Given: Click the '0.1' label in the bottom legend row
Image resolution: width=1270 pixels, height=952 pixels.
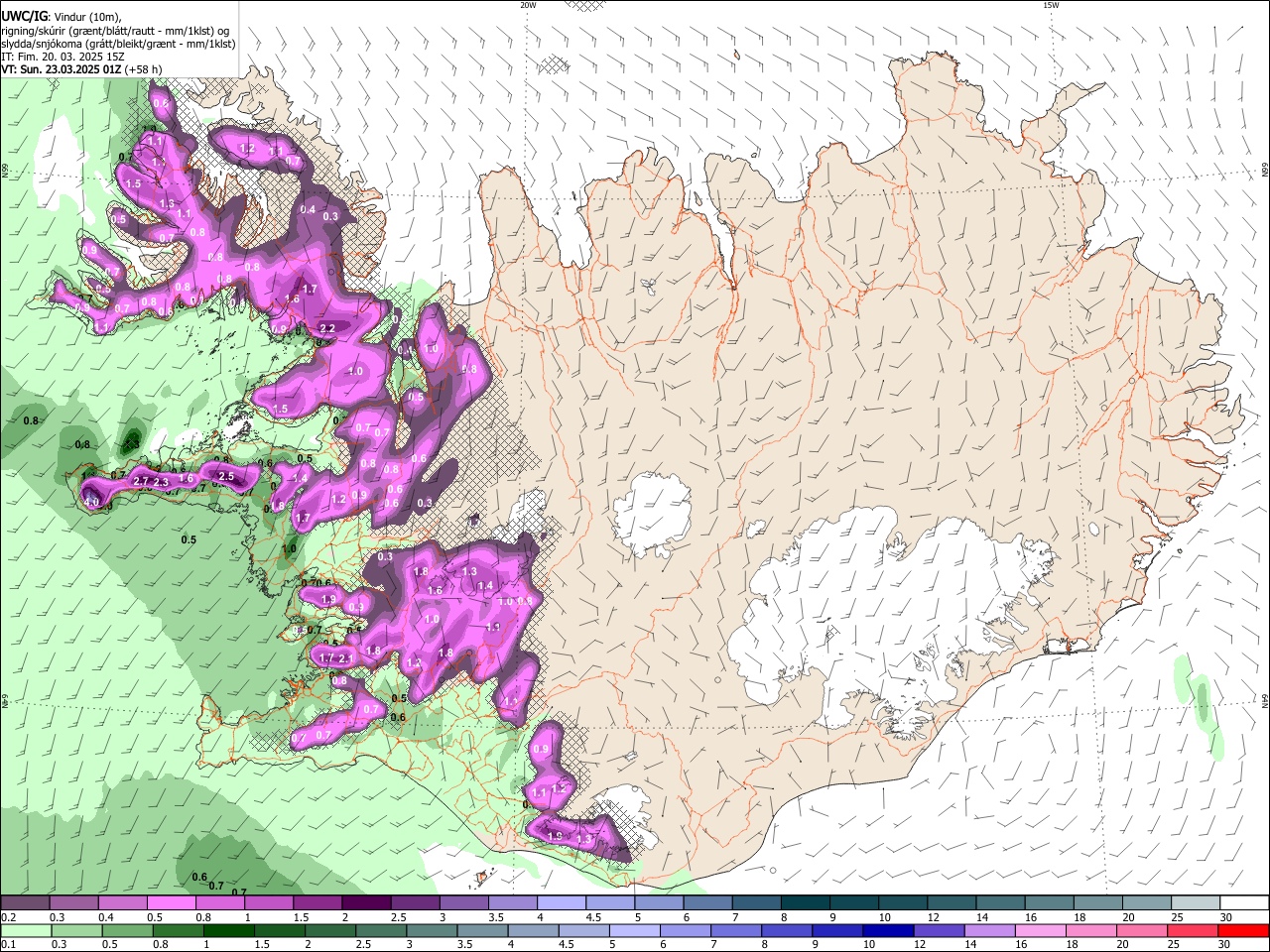Looking at the screenshot, I should tap(7, 945).
